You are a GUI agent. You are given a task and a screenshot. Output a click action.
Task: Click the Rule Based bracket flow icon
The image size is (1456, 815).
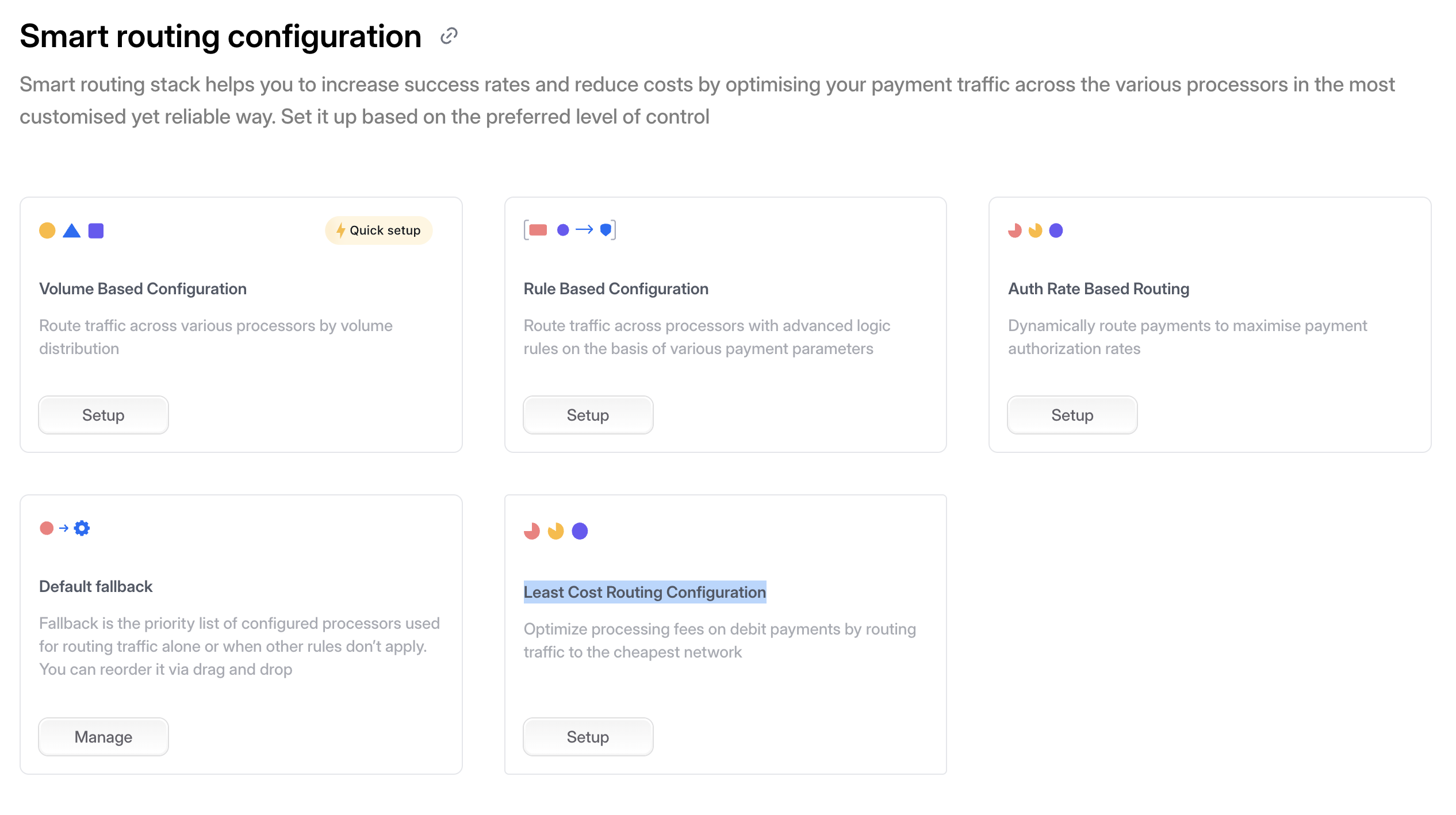569,230
